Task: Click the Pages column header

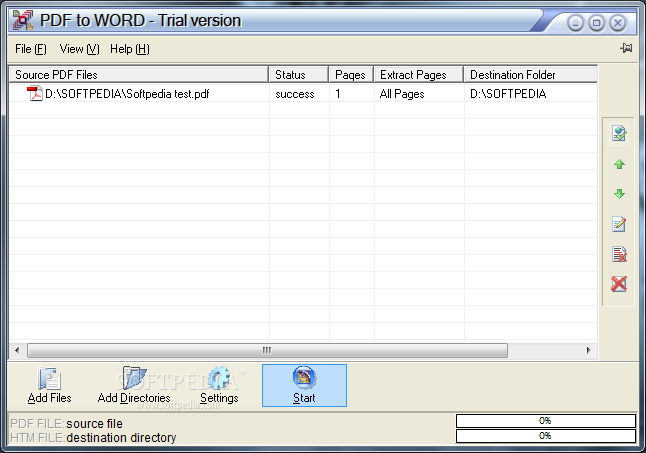Action: pos(351,75)
